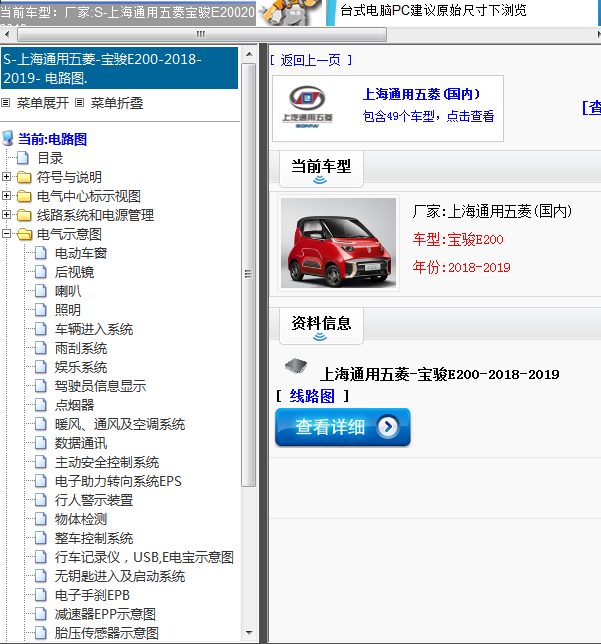
Task: Select the 资料信息 tab
Action: (321, 325)
